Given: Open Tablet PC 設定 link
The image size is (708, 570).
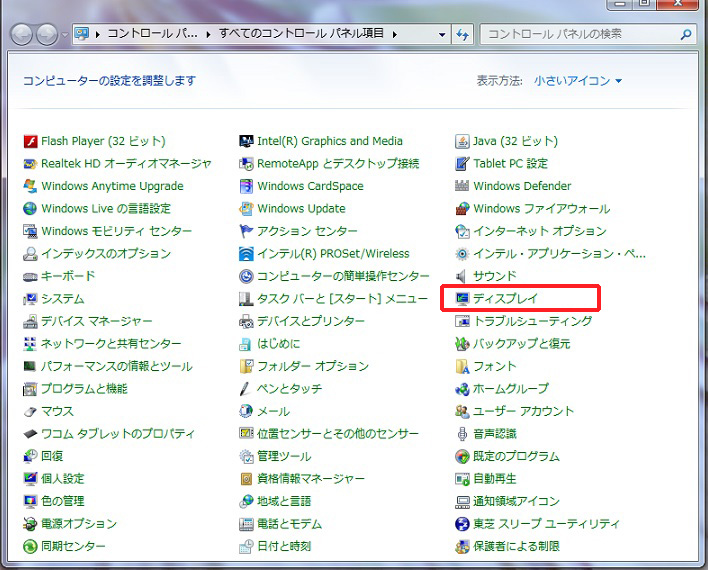Looking at the screenshot, I should click(510, 164).
